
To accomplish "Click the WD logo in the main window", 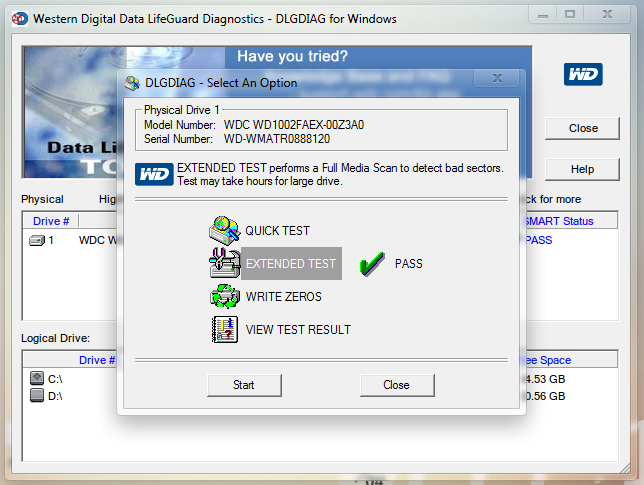I will point(583,74).
